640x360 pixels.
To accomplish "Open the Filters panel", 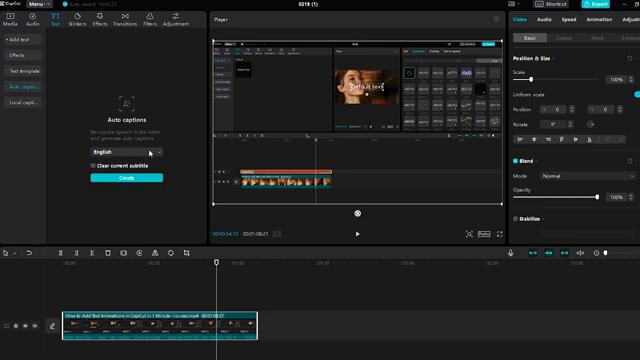I will [x=150, y=19].
